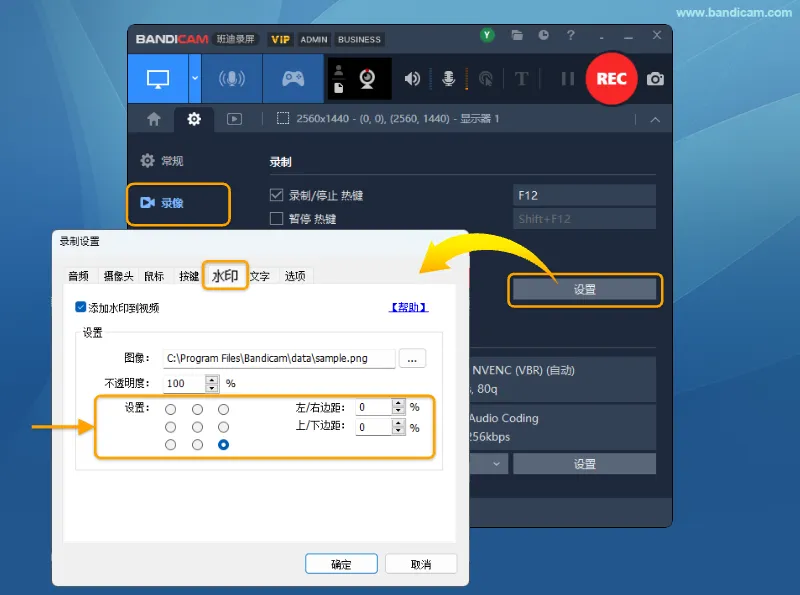Select top-center watermark position radio
Image resolution: width=800 pixels, height=595 pixels.
(x=197, y=409)
